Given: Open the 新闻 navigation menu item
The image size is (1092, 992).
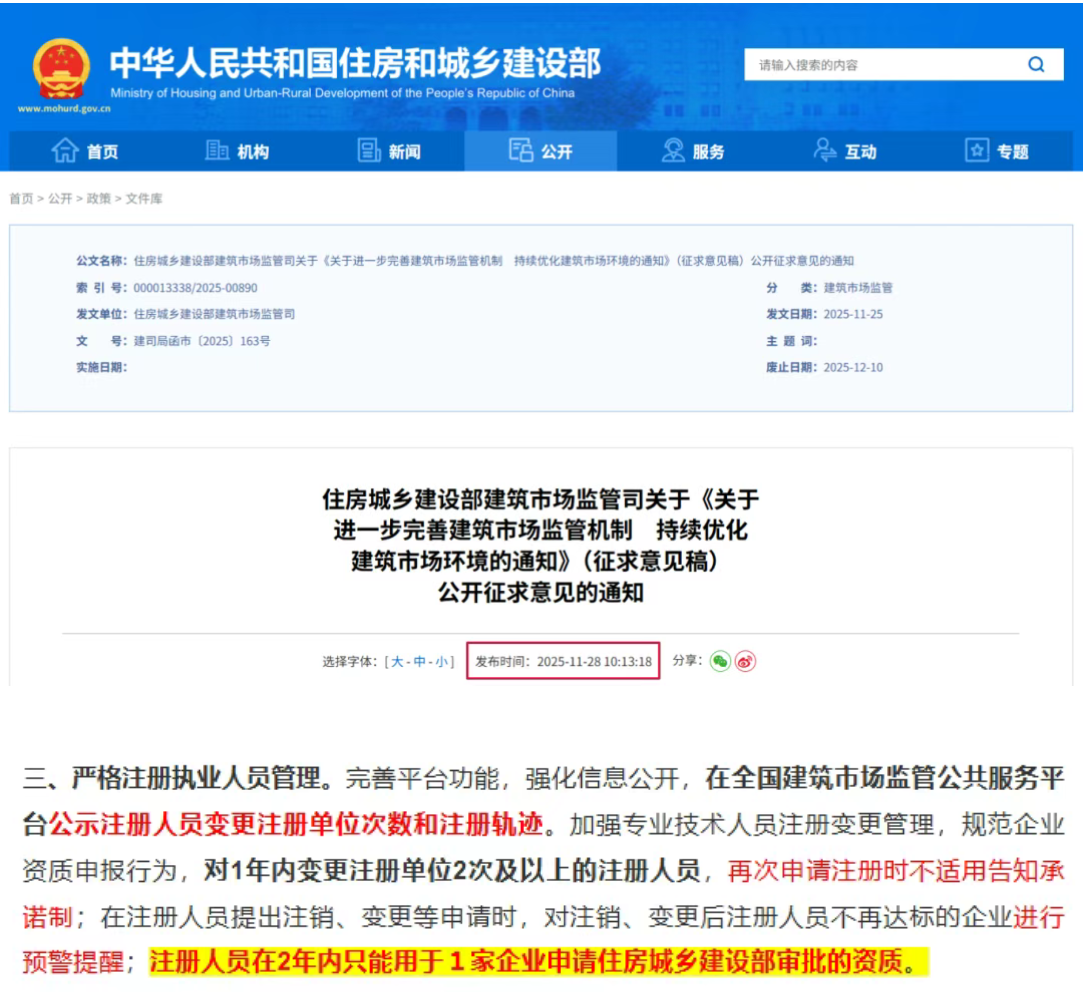Looking at the screenshot, I should tap(404, 152).
